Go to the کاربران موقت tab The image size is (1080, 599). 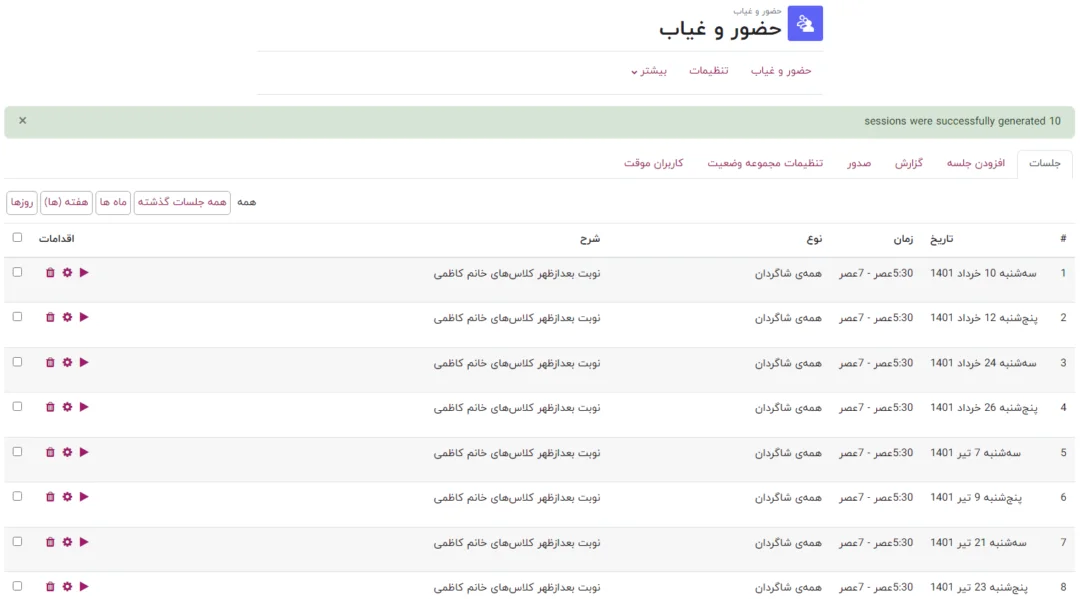(x=653, y=163)
